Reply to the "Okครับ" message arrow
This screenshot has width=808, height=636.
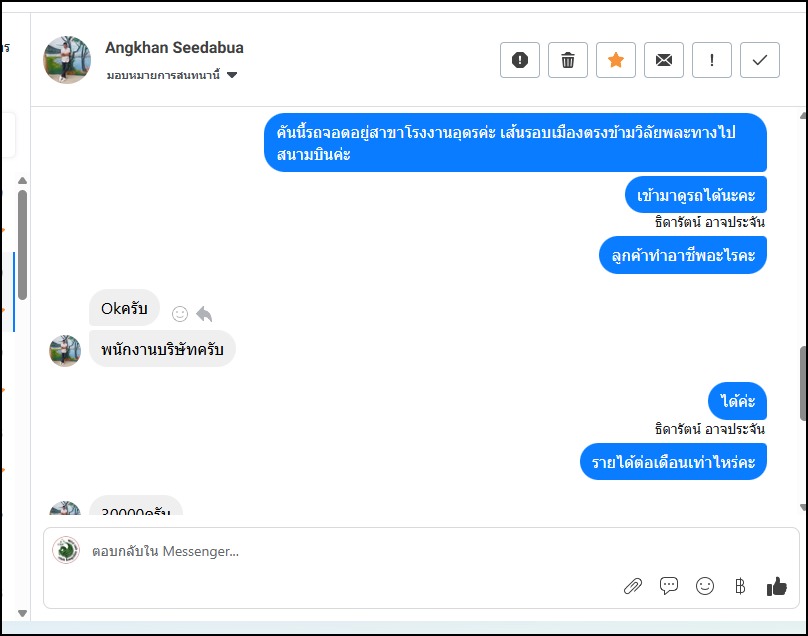[204, 314]
